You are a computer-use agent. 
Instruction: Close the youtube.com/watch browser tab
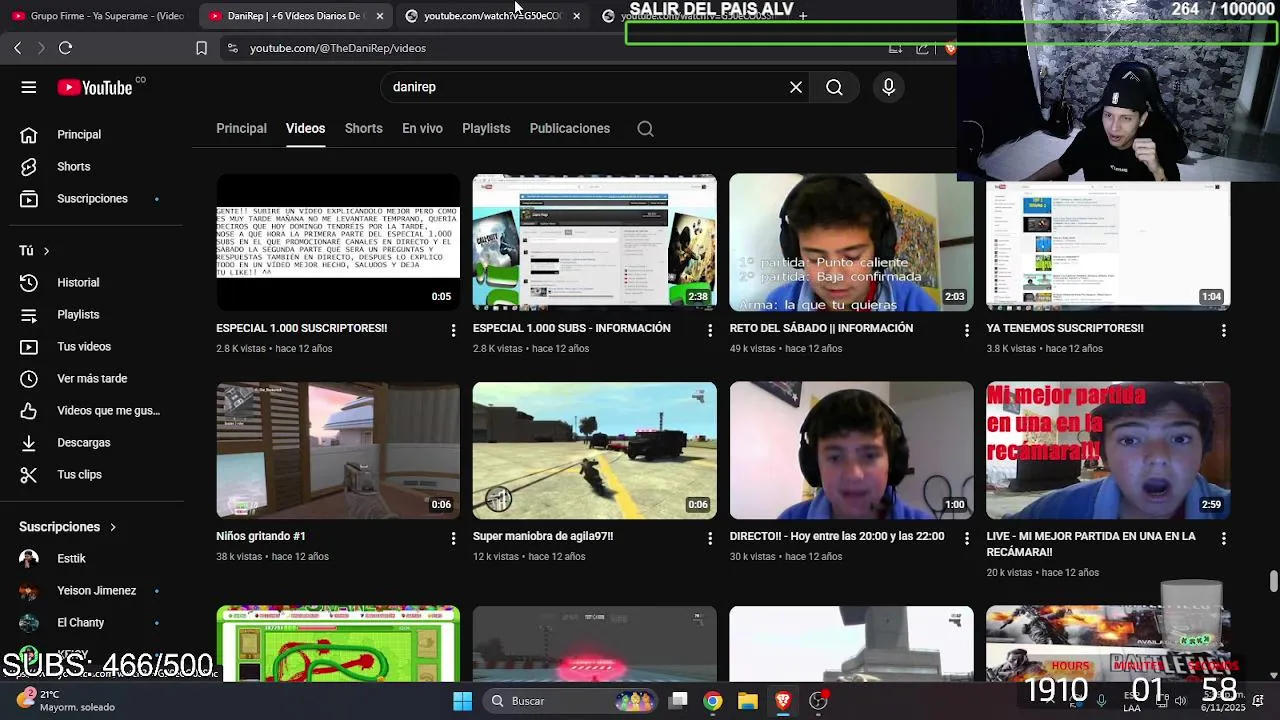coord(576,16)
